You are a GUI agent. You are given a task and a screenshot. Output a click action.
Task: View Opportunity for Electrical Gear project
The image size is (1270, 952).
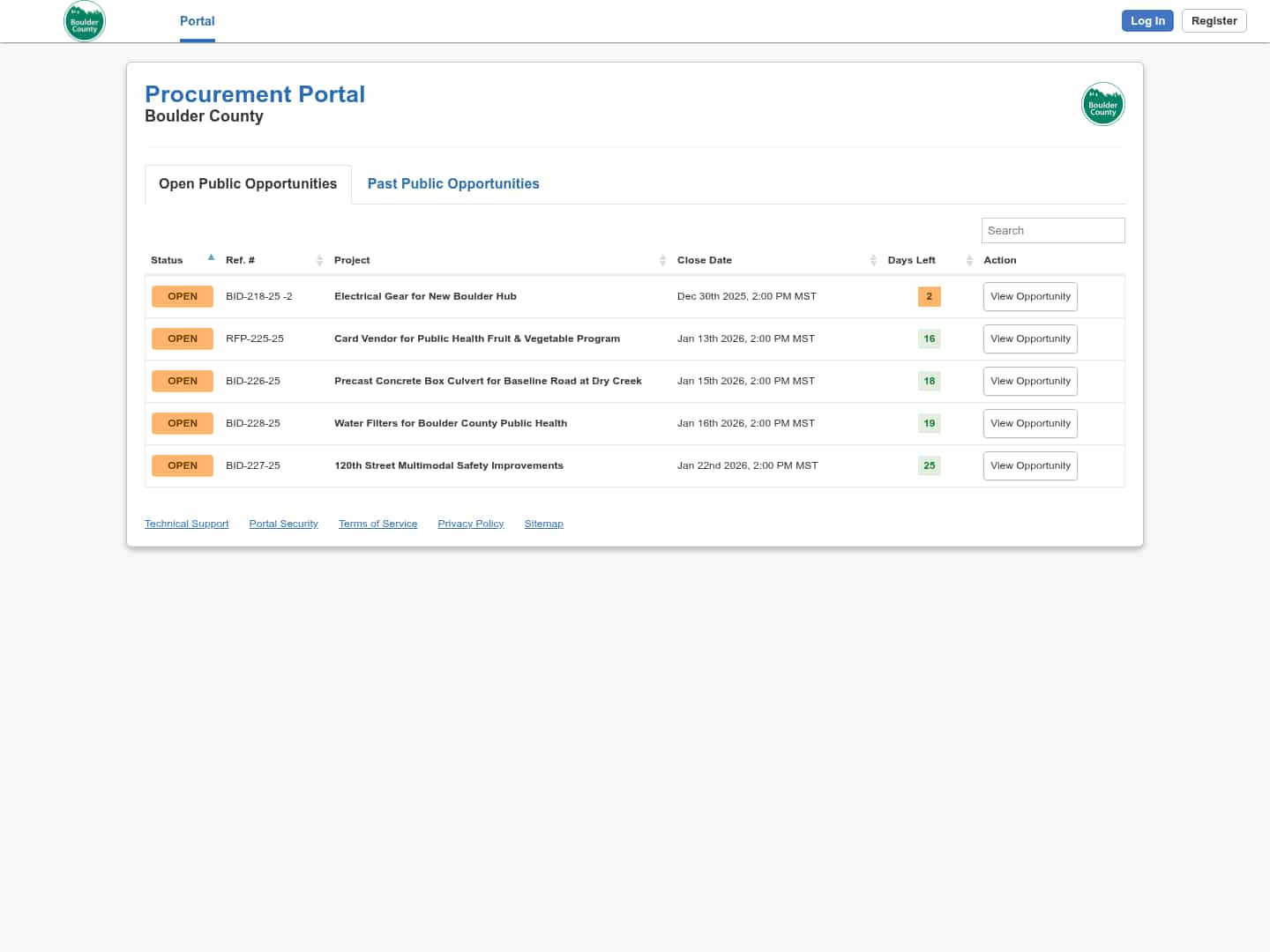pos(1029,297)
